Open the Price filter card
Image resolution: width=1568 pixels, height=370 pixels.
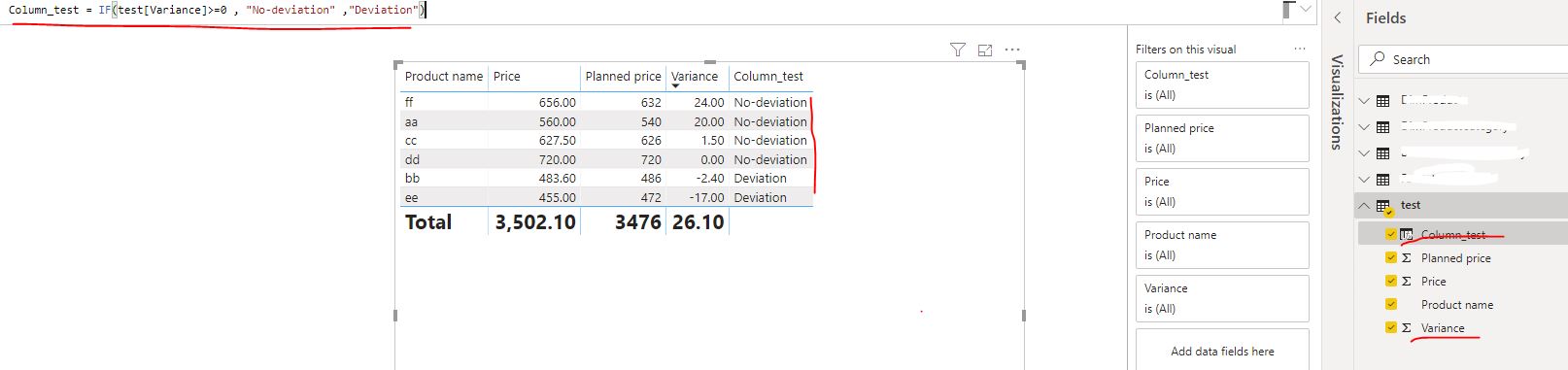[1222, 191]
